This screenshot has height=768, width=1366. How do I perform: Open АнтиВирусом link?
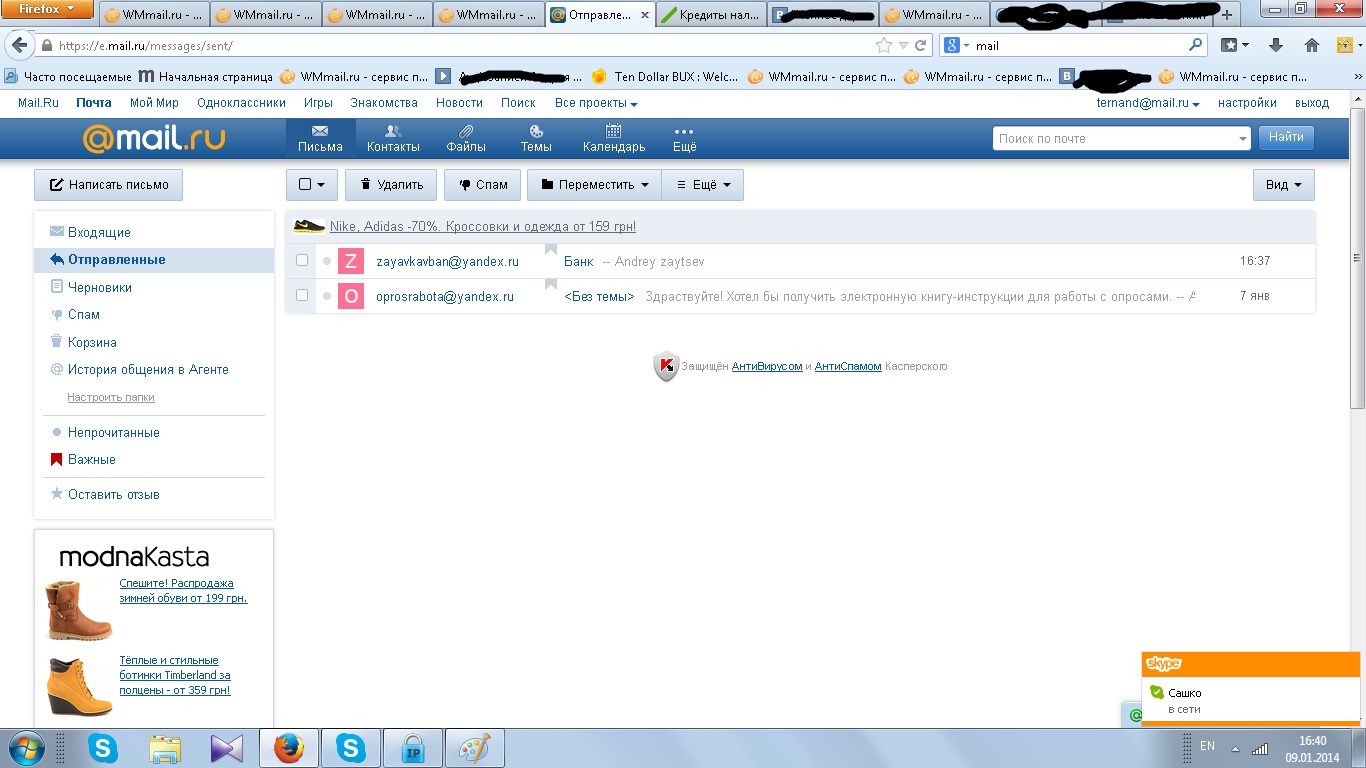tap(767, 367)
